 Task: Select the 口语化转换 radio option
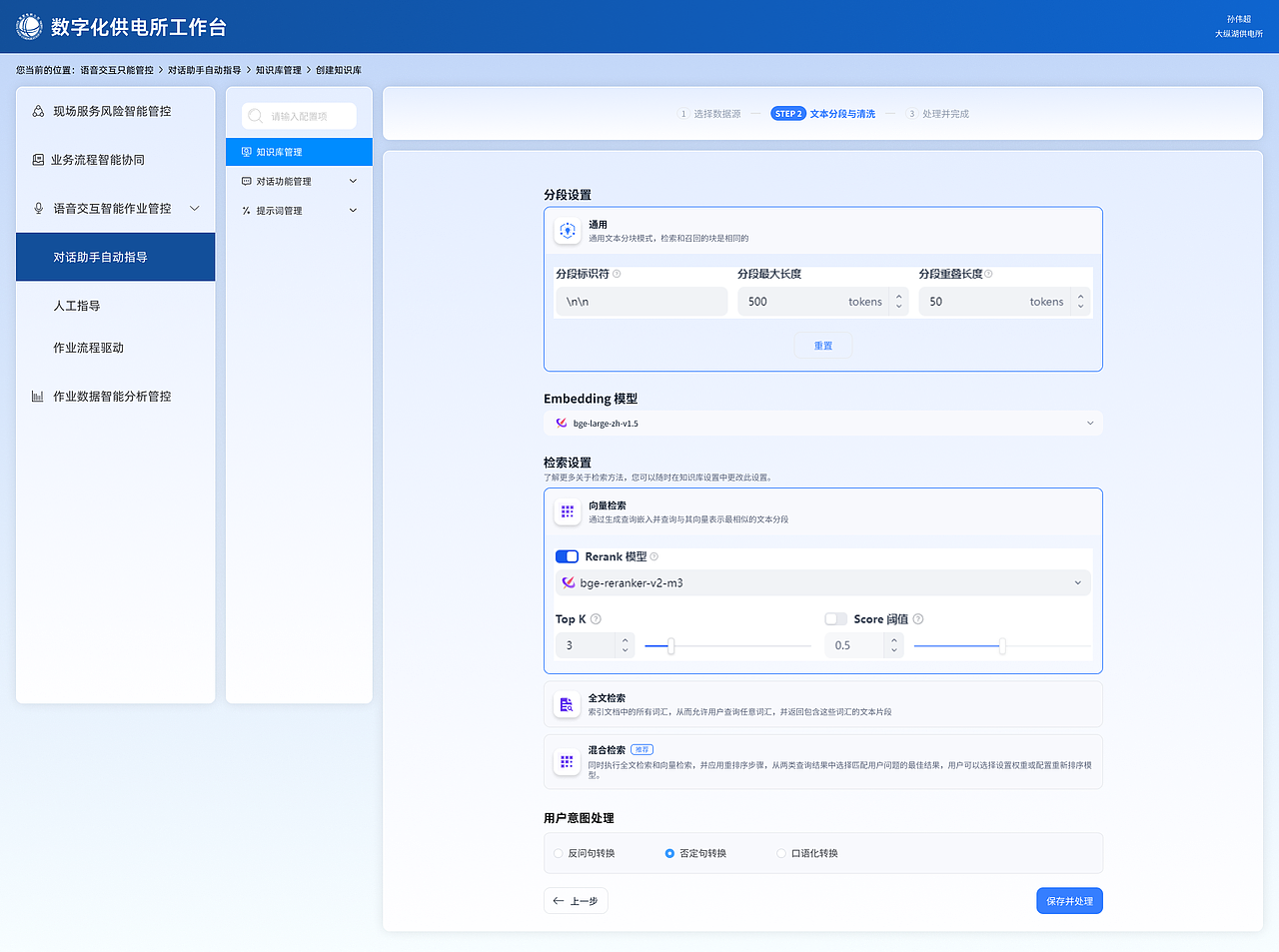click(x=781, y=853)
